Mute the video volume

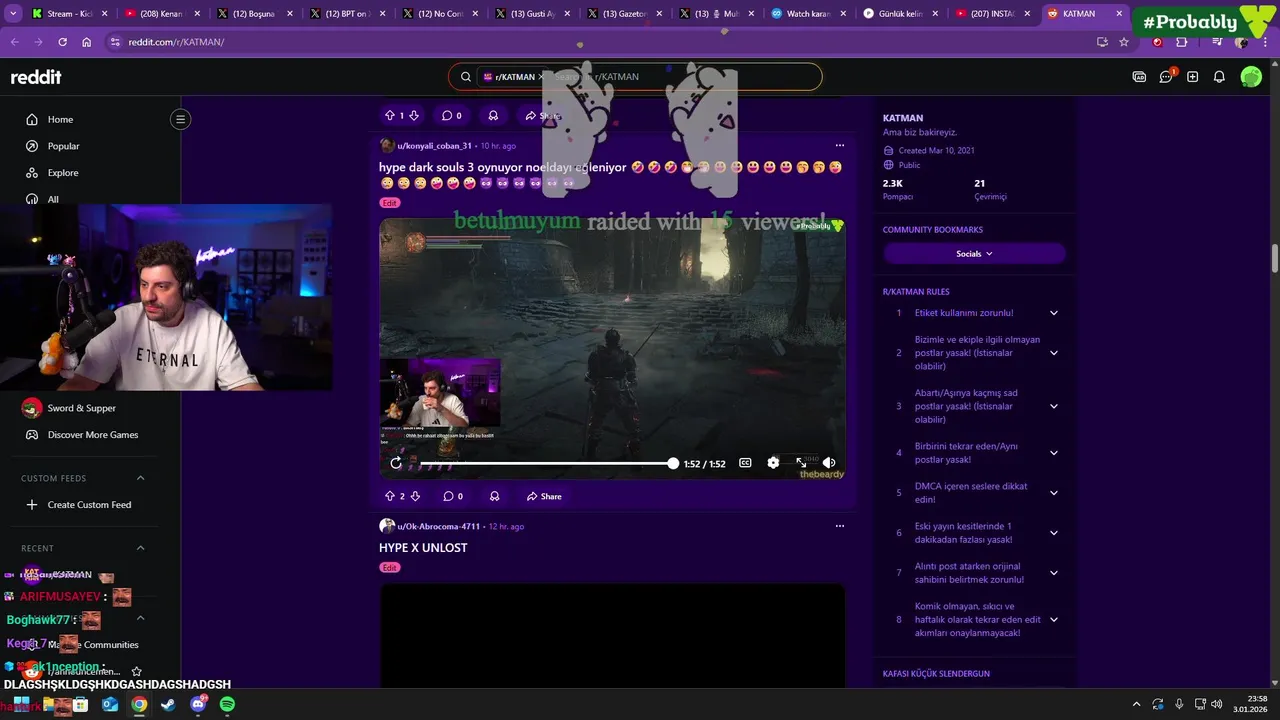tap(829, 463)
